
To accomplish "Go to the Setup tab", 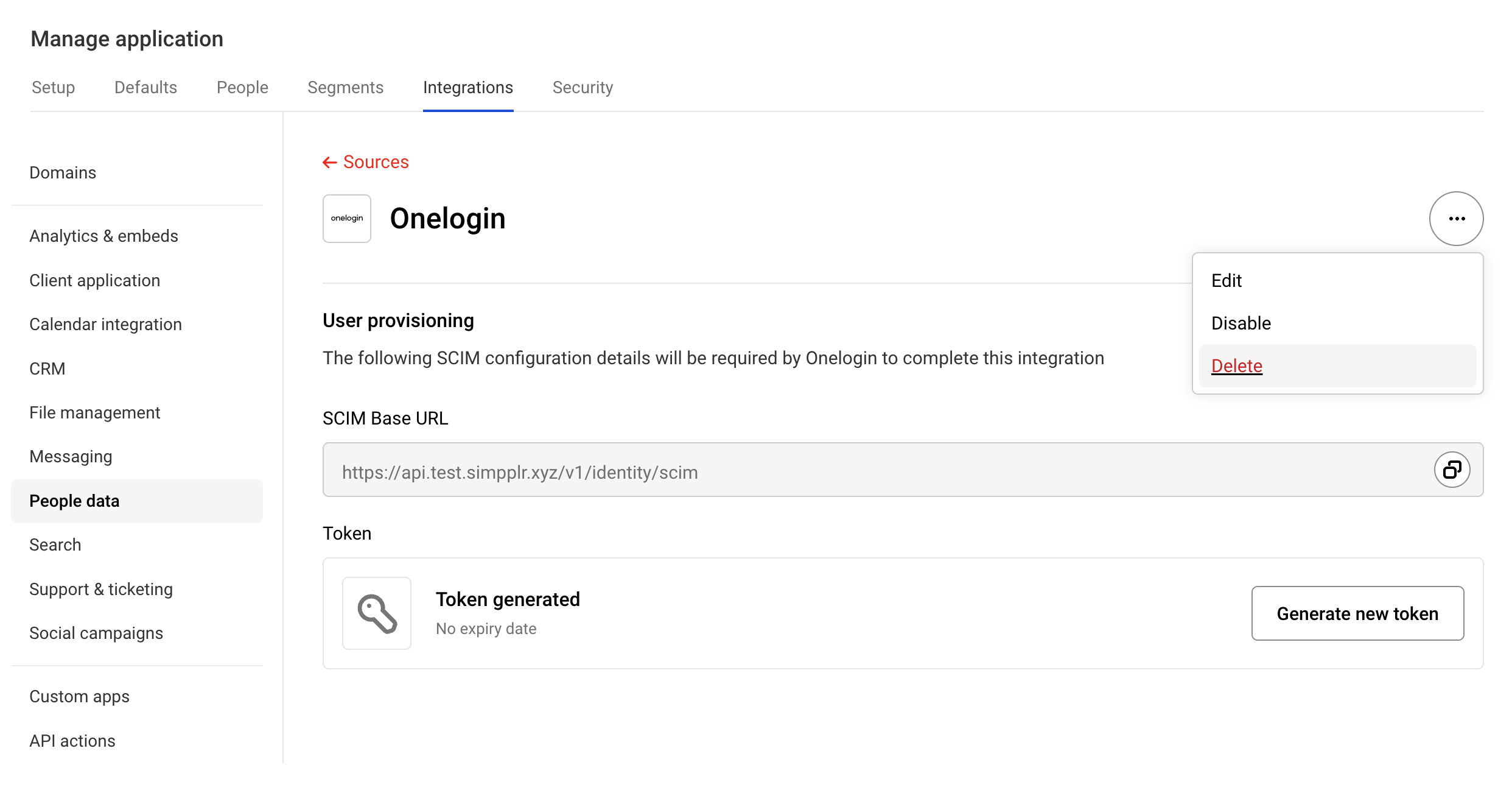I will point(53,88).
